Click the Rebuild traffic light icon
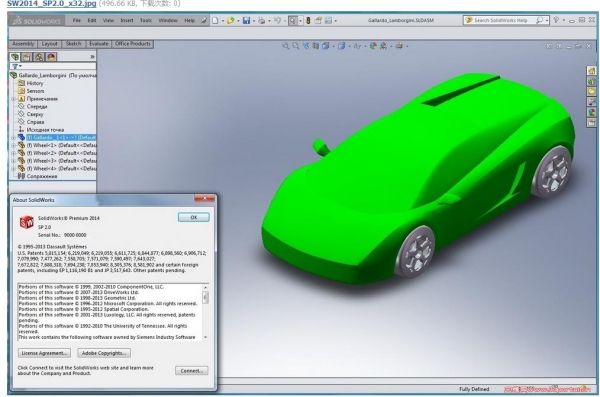The image size is (600, 397). pos(308,20)
